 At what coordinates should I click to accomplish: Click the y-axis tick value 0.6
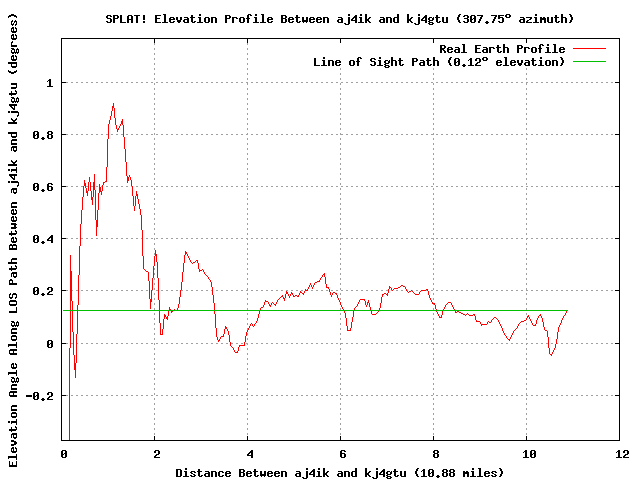43,187
